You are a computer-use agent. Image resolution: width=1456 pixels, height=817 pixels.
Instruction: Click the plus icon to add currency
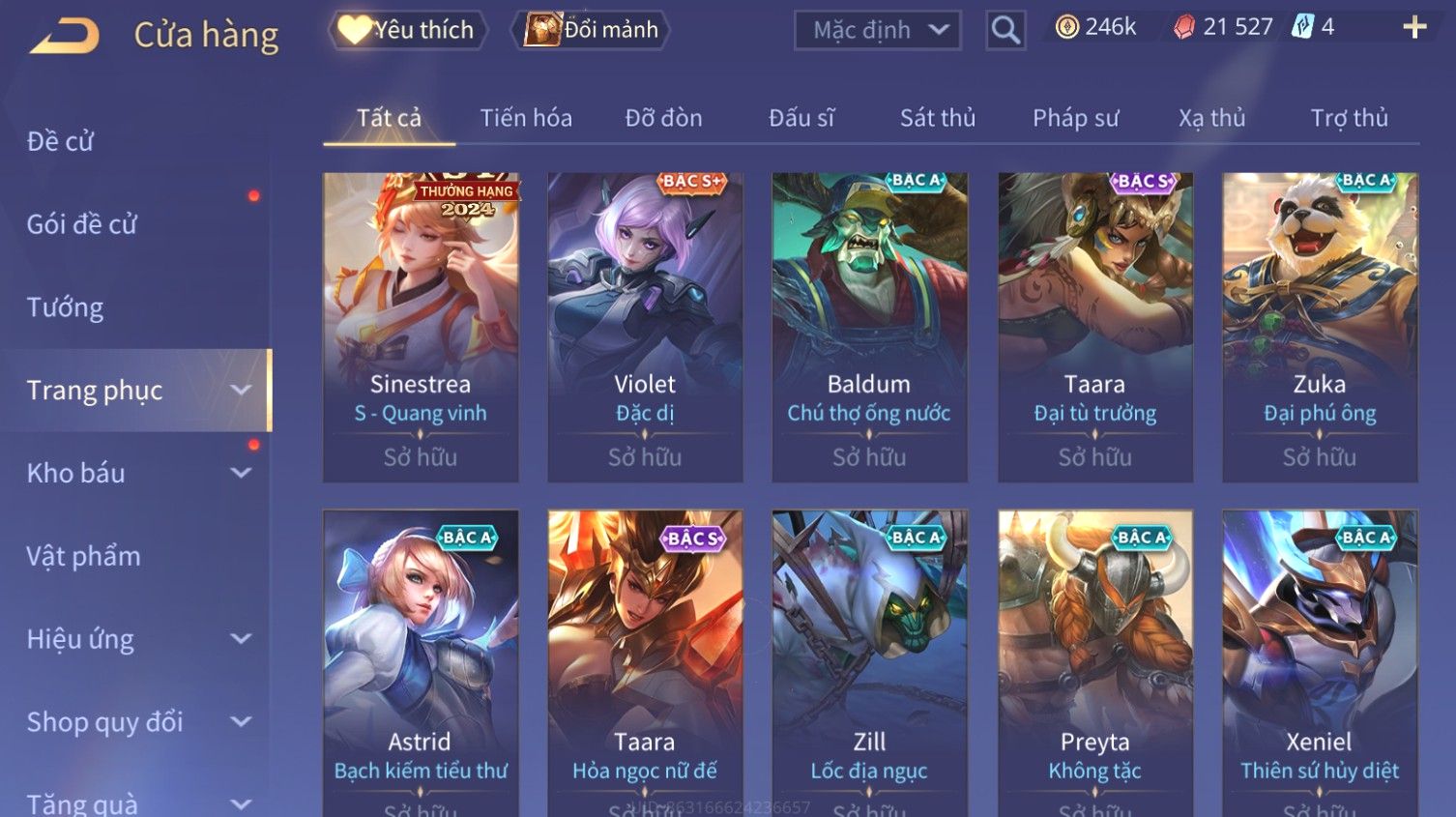[x=1414, y=27]
